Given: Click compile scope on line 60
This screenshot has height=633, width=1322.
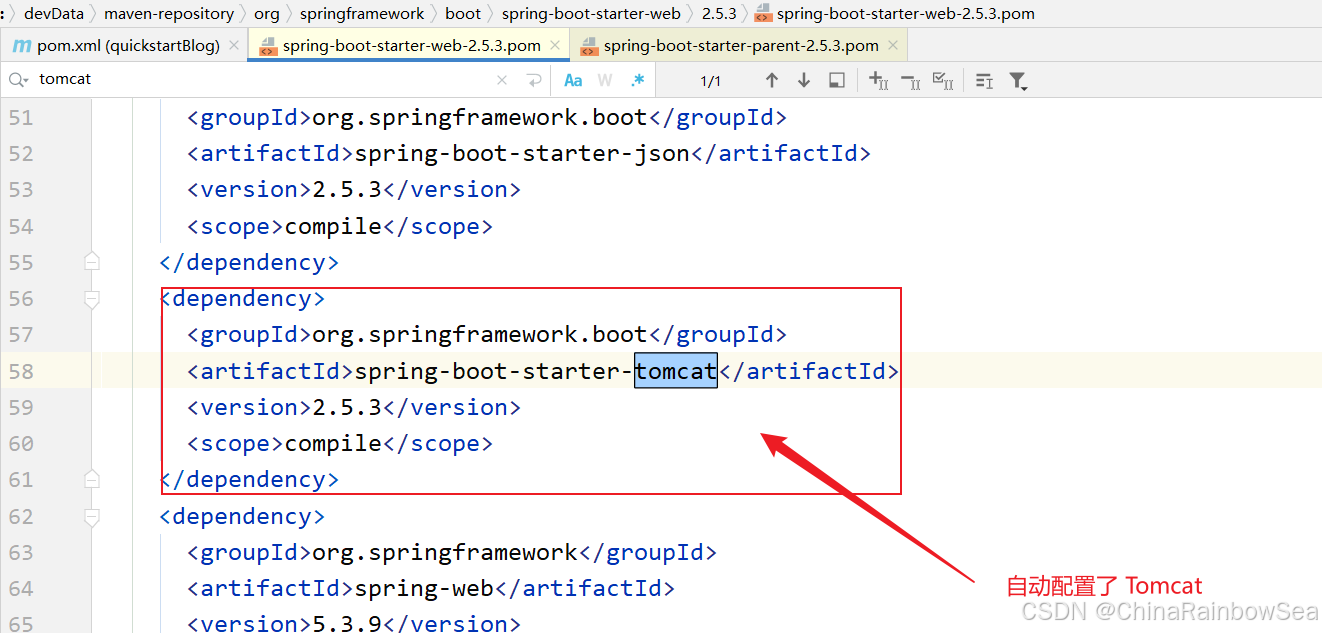Looking at the screenshot, I should tap(334, 443).
